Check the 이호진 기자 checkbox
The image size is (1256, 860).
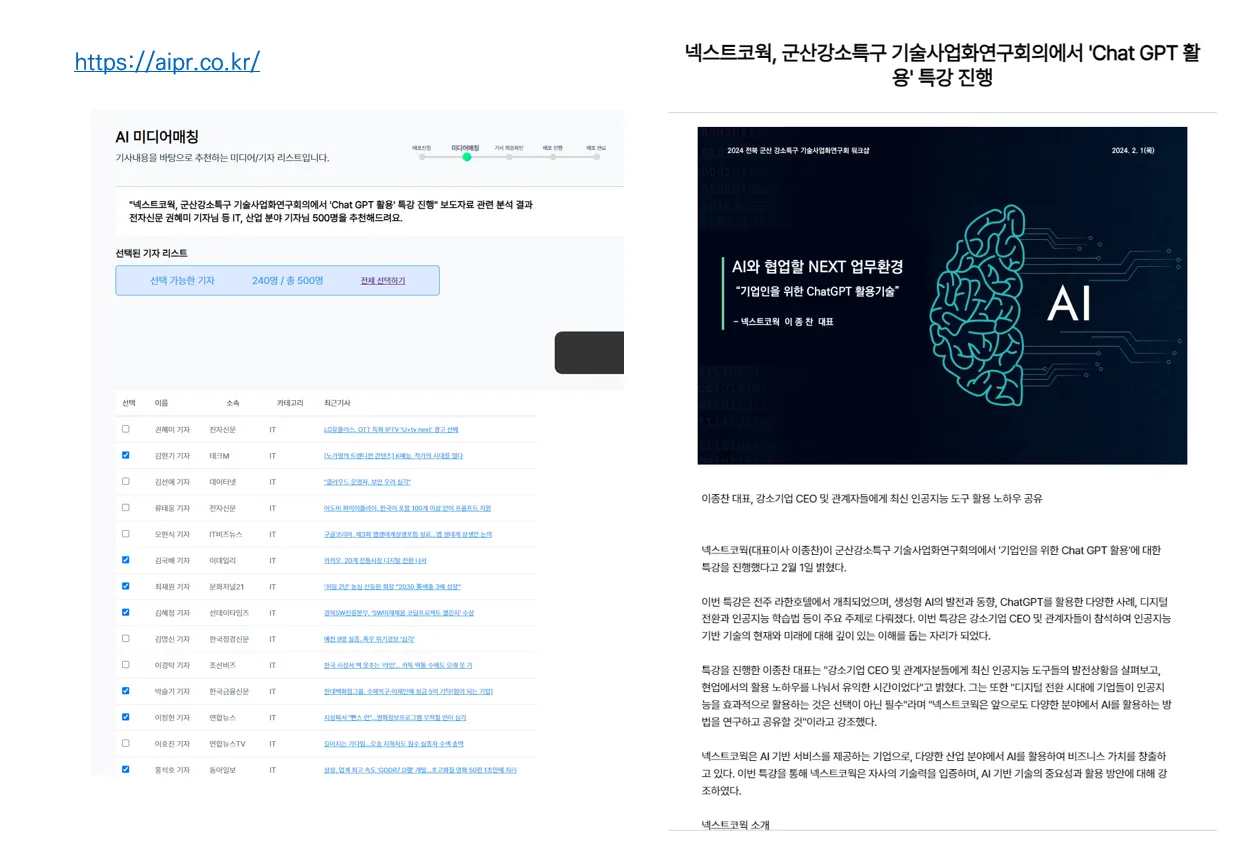(126, 743)
